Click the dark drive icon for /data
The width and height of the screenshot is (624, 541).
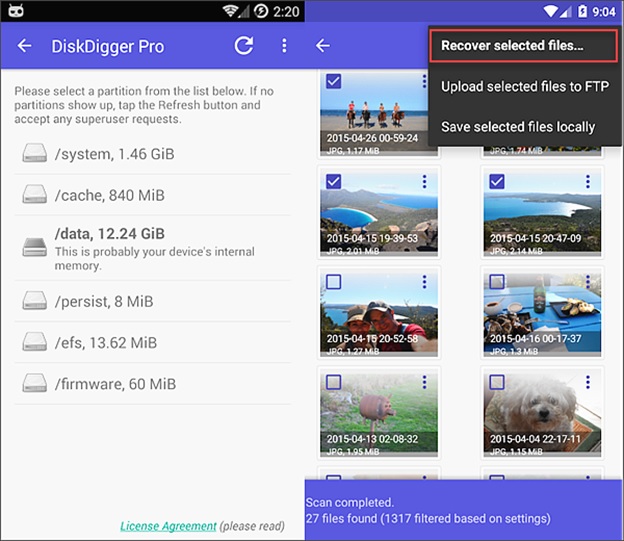point(35,247)
